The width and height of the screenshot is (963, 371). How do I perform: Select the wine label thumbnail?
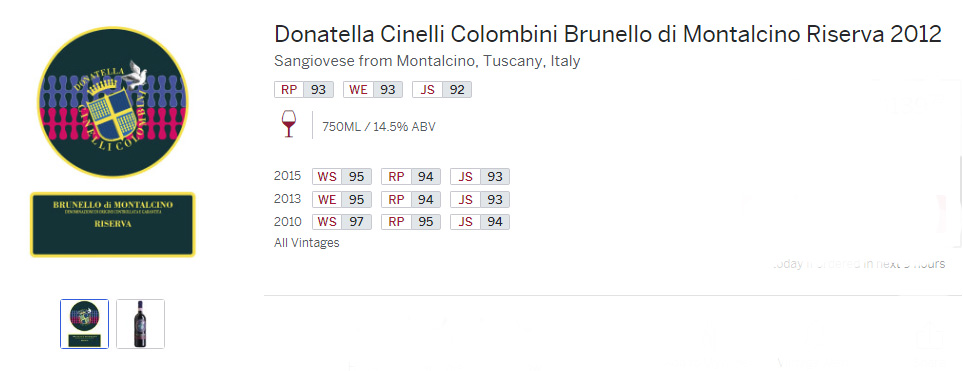tap(85, 324)
